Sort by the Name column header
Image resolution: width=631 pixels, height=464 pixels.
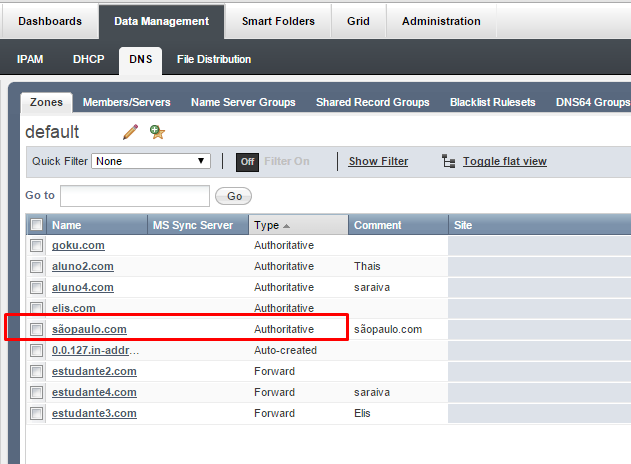tap(67, 225)
